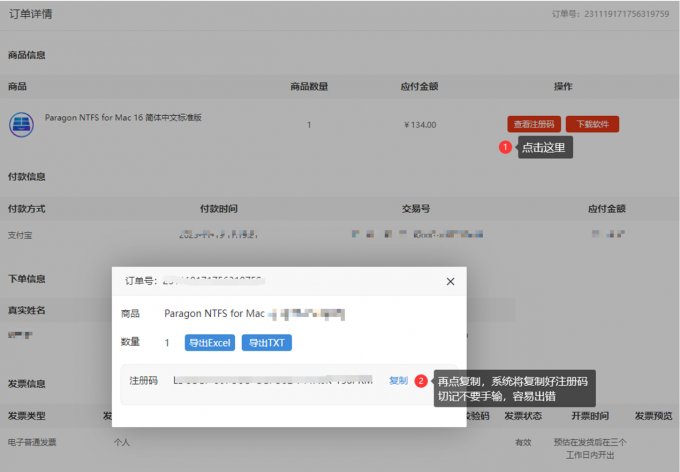This screenshot has height=472, width=680.
Task: Click the 支付宝 payment method cell
Action: click(20, 235)
